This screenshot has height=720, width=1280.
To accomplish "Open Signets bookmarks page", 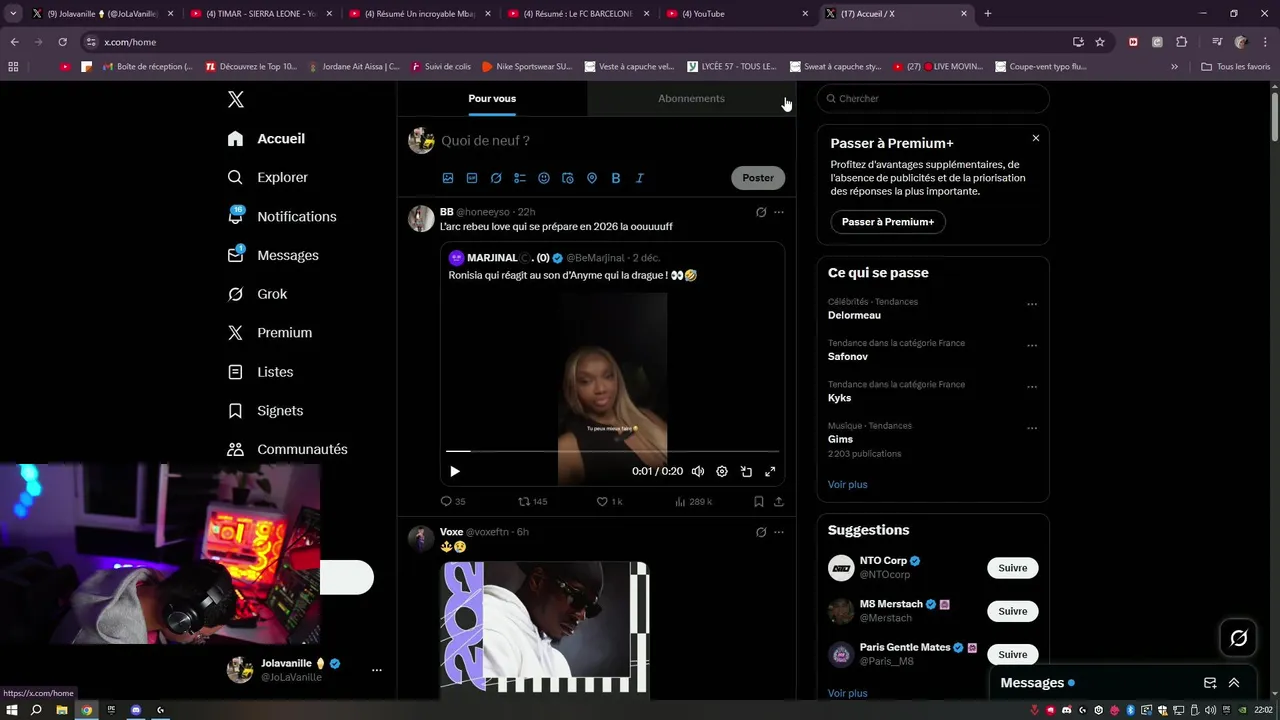I will [x=265, y=411].
